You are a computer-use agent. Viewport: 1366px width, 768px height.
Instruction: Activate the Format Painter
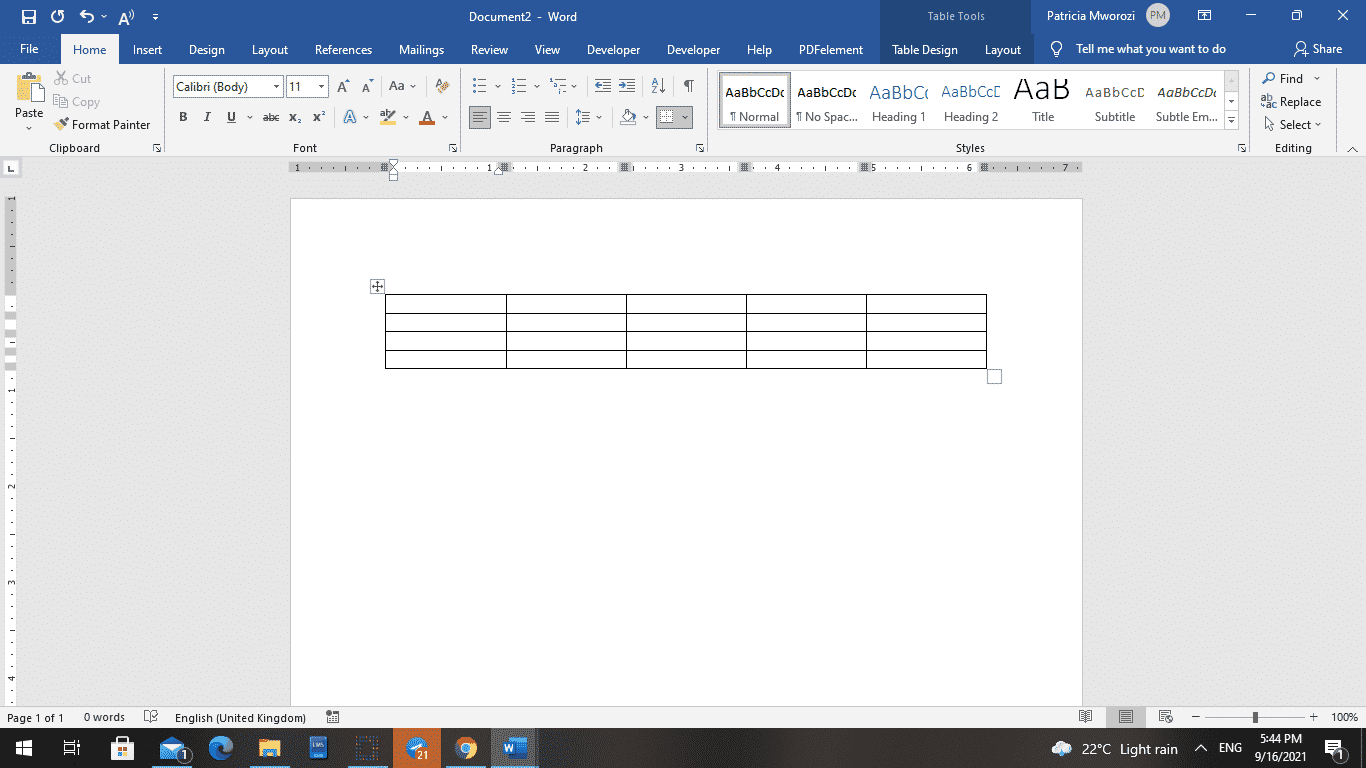[x=103, y=124]
